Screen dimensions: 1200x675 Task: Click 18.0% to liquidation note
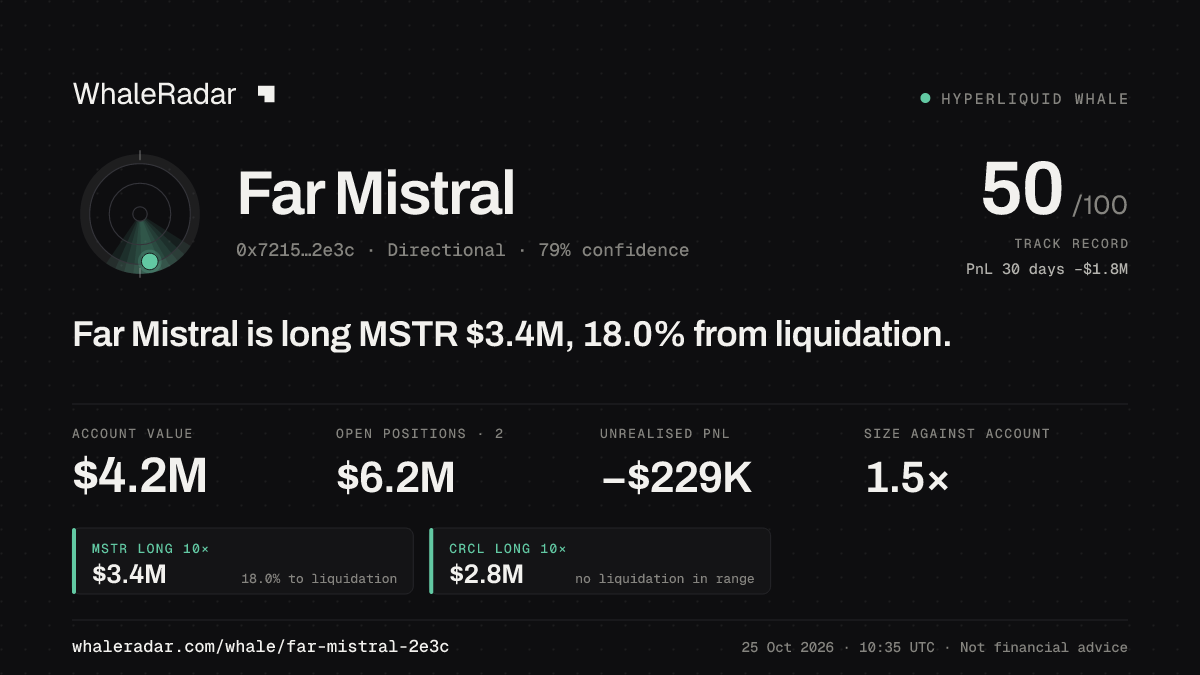319,579
